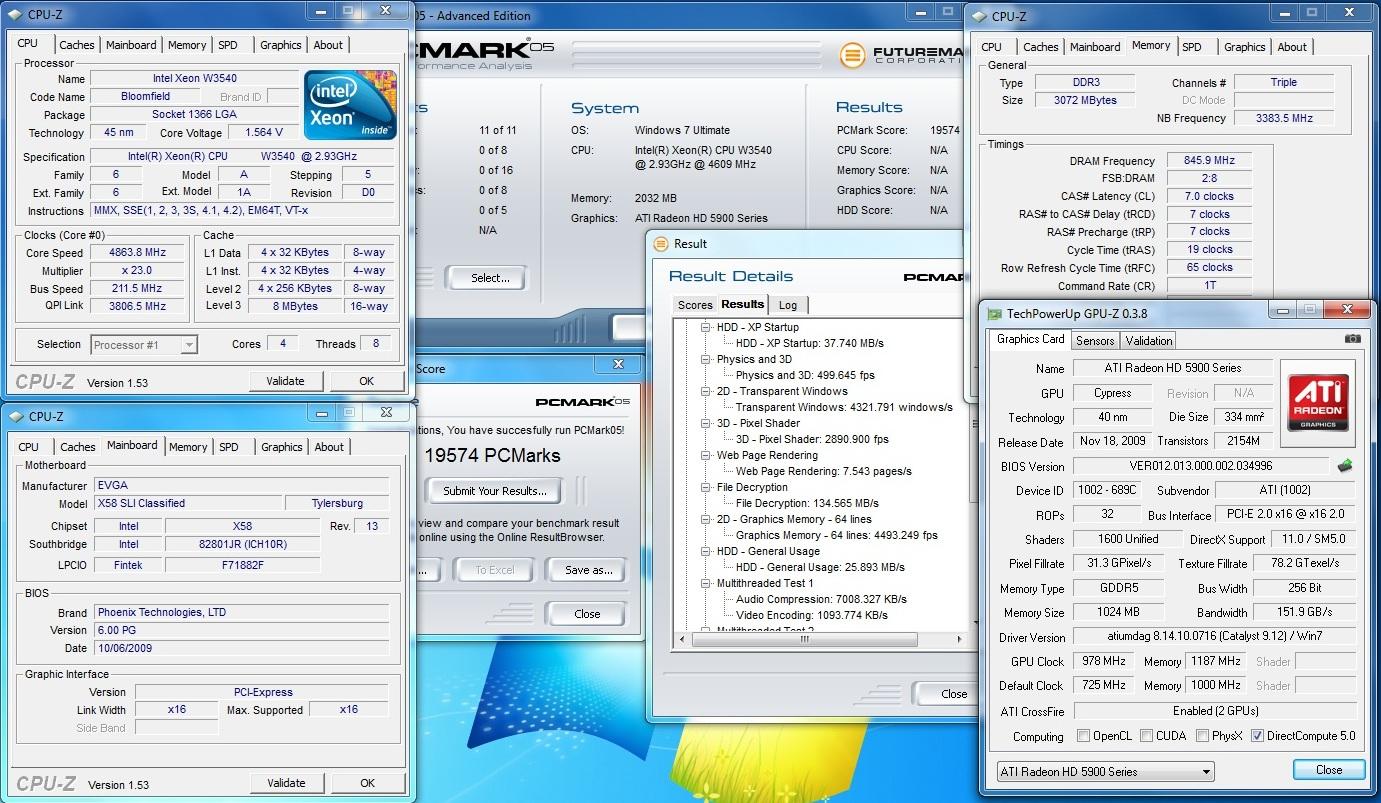Click title icon of CPU-Z Mainboard window

click(x=15, y=416)
